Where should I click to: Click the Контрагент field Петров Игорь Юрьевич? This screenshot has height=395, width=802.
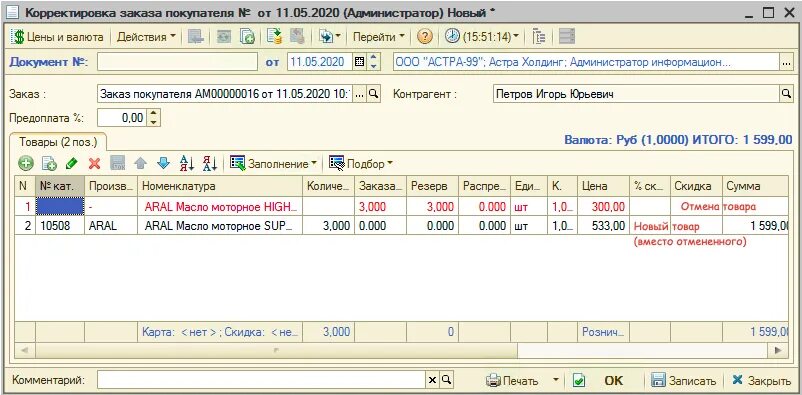coord(636,94)
